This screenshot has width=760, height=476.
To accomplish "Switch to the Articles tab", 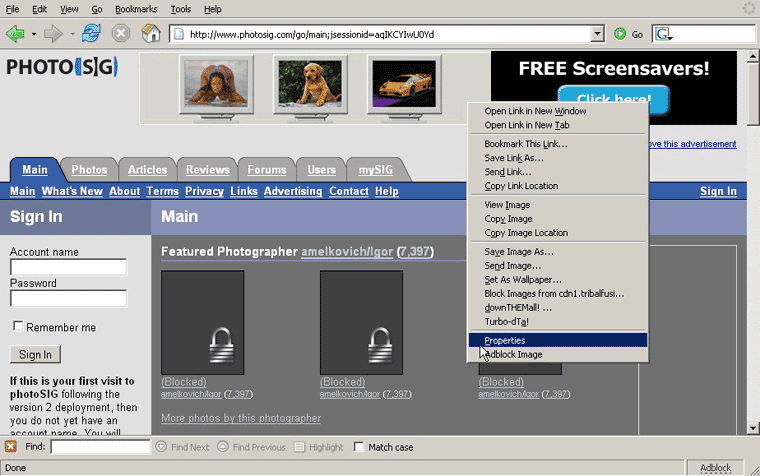I will (x=147, y=170).
